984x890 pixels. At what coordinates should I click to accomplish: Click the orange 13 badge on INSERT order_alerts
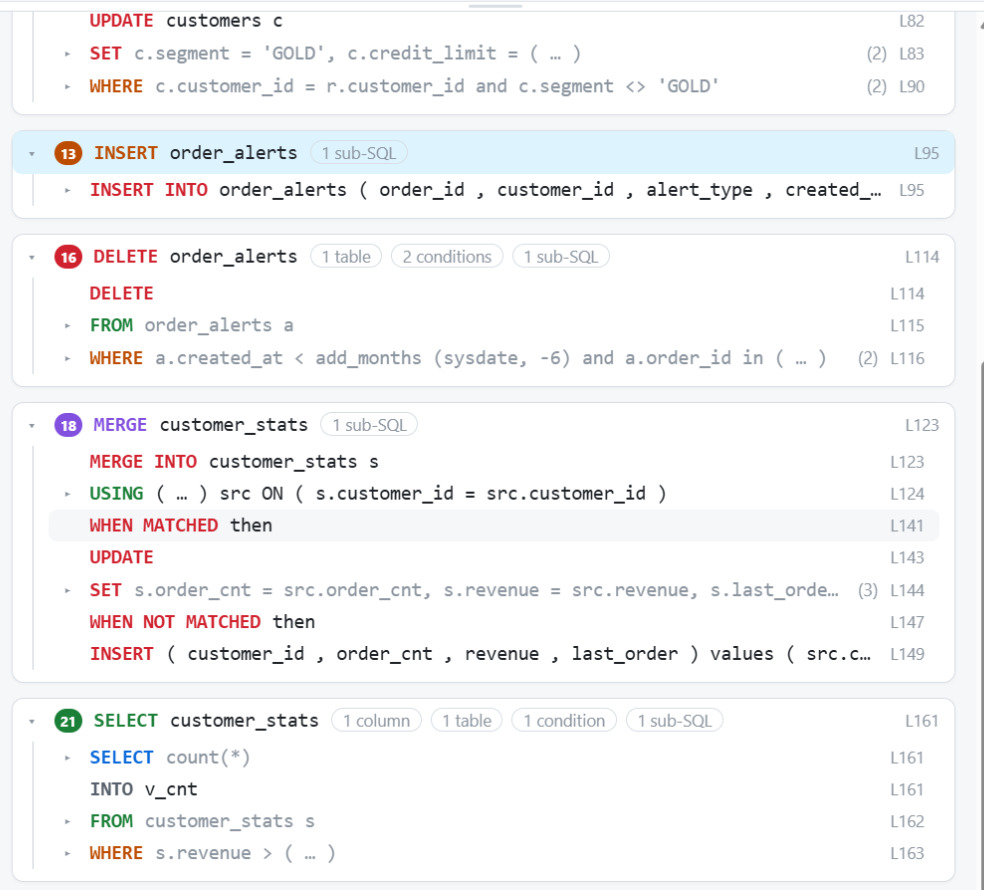68,153
